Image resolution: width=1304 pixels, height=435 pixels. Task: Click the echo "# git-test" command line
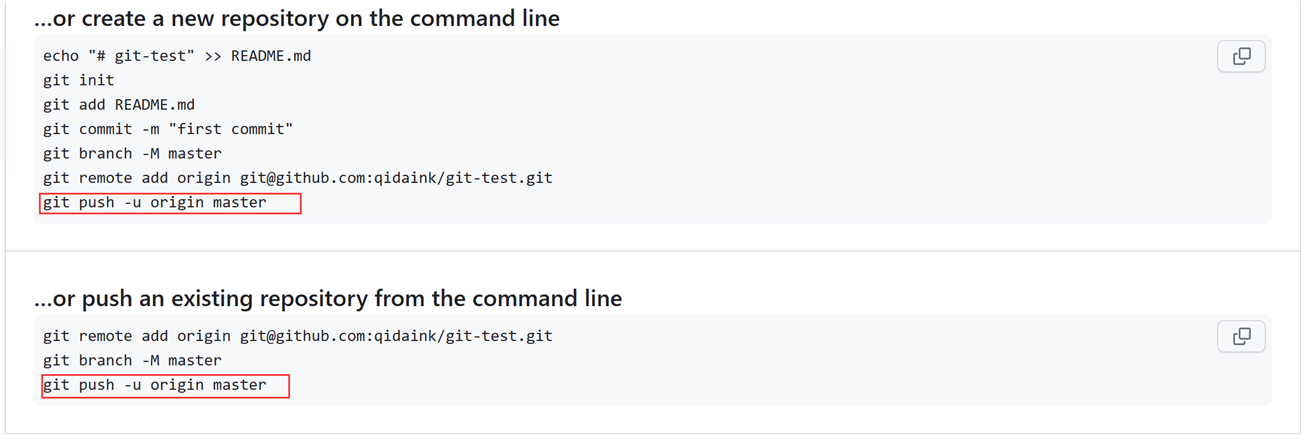[x=177, y=56]
